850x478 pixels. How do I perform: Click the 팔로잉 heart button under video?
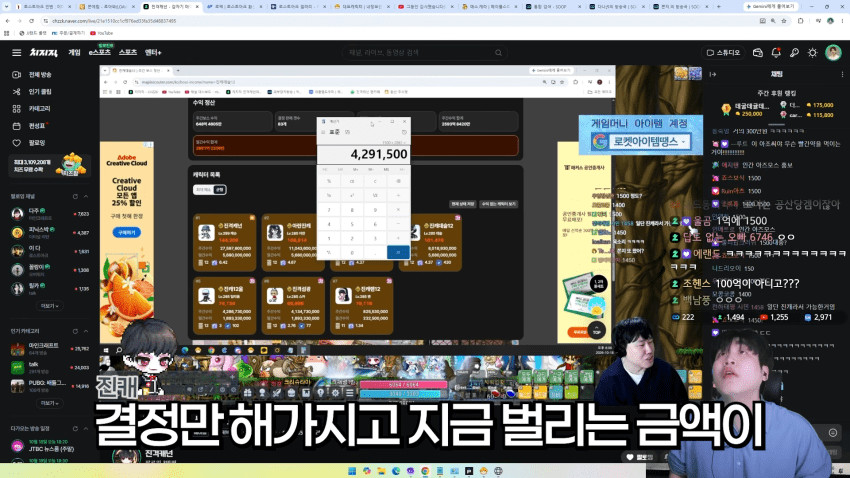click(x=640, y=457)
